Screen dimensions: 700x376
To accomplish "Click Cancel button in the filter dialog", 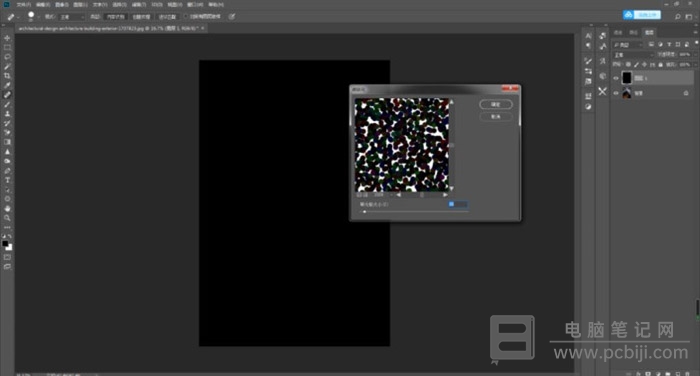I will click(x=496, y=117).
